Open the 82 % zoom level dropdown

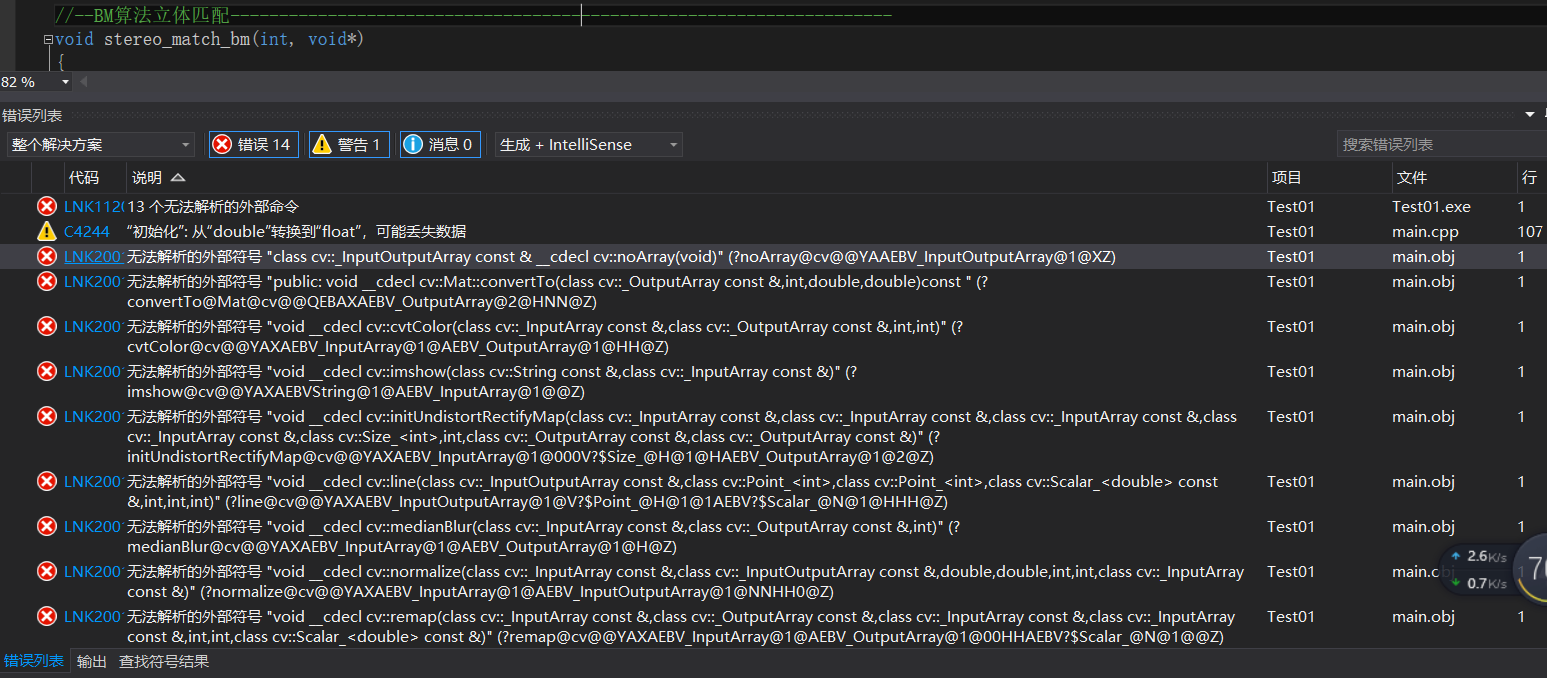pyautogui.click(x=36, y=82)
